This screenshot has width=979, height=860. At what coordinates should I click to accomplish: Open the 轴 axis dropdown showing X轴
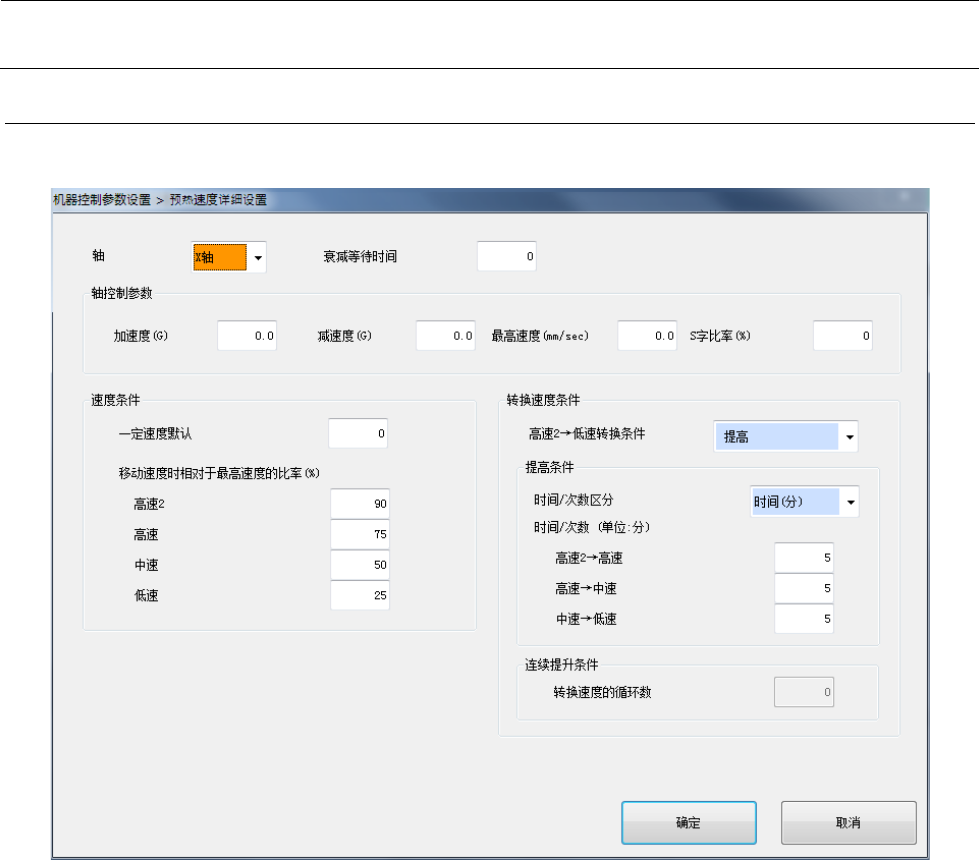click(229, 257)
